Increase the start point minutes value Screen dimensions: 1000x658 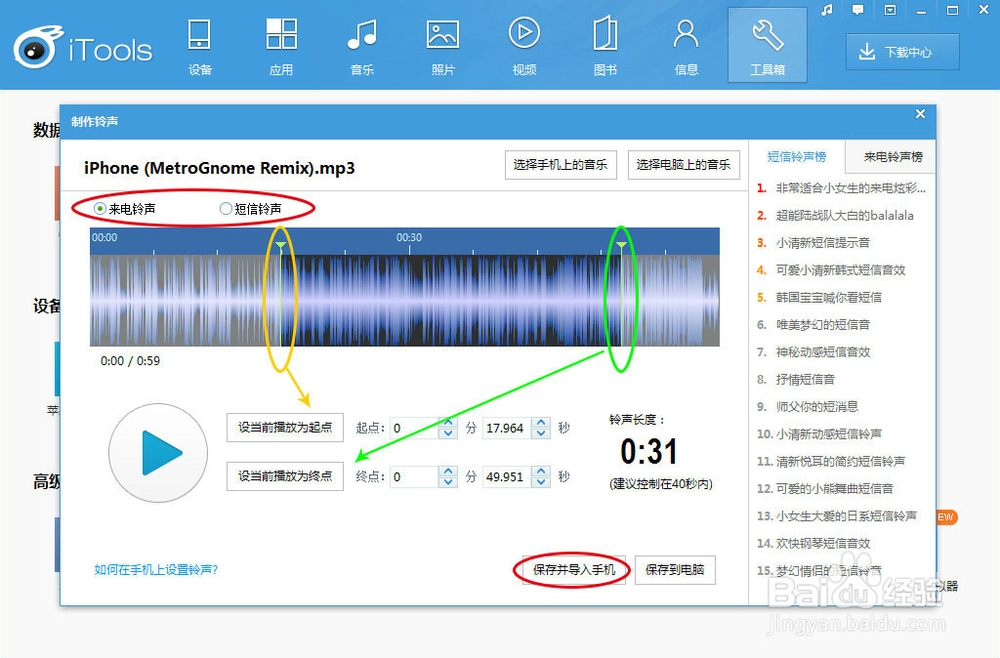tap(448, 422)
